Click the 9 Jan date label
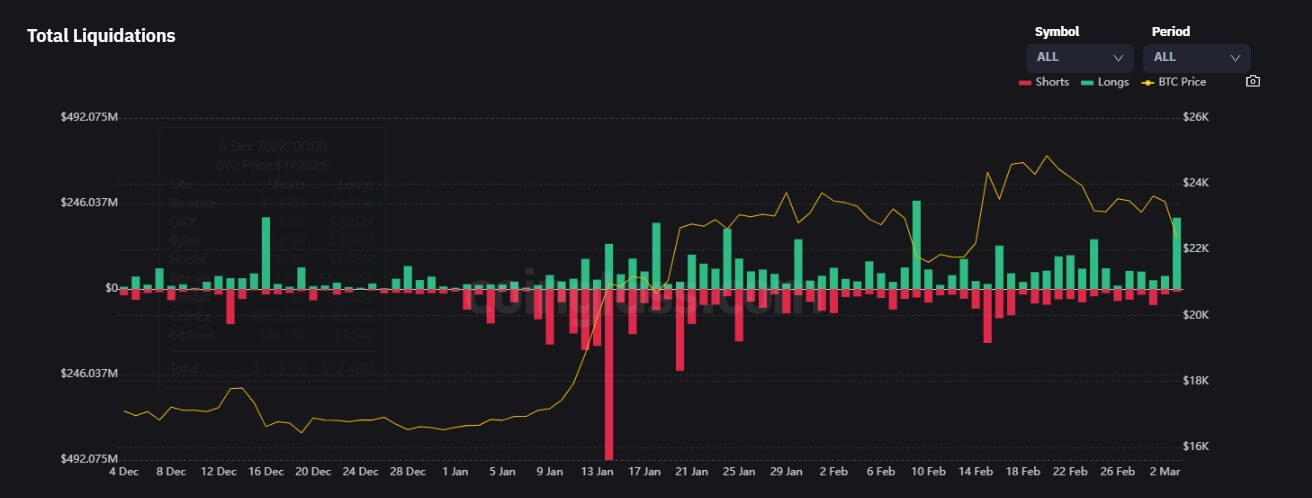 pyautogui.click(x=550, y=470)
